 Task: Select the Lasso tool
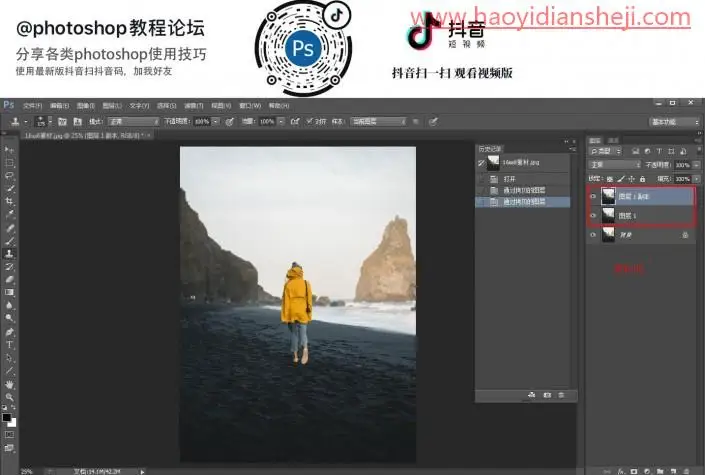tap(9, 176)
